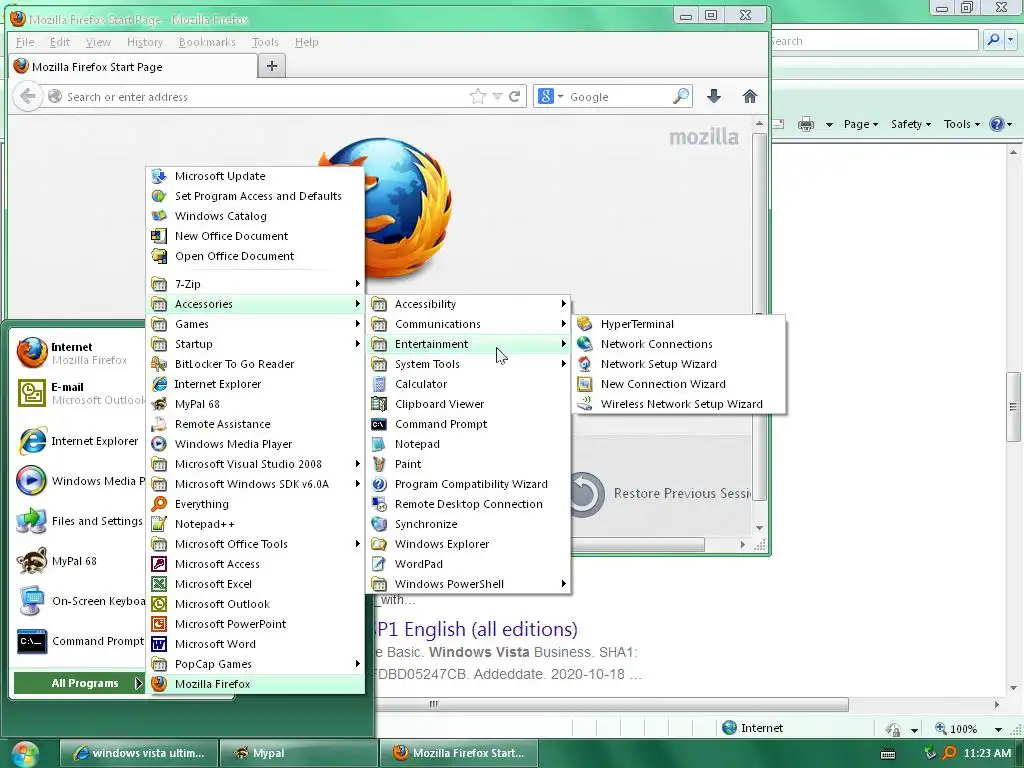
Task: Expand the Games folder
Action: pos(255,324)
